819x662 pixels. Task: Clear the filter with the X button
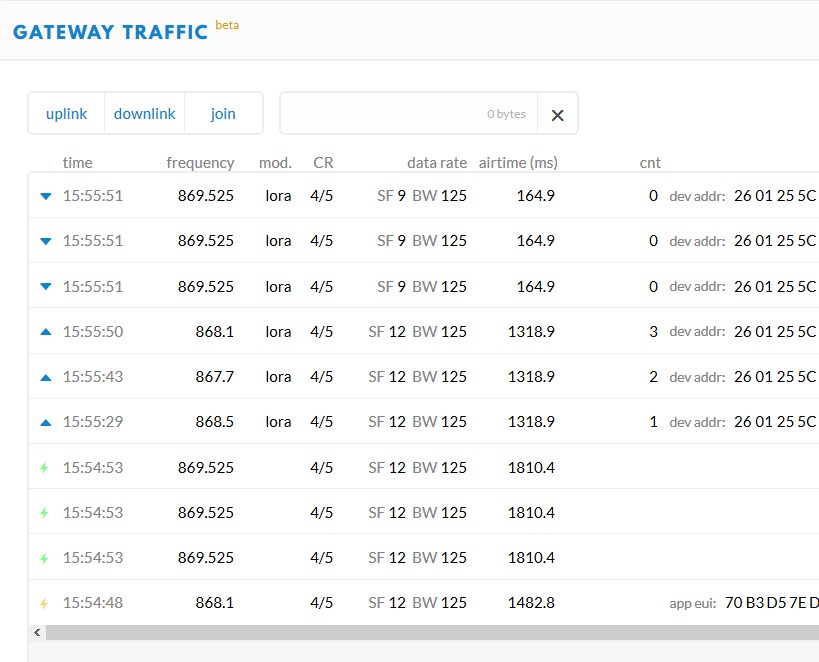coord(557,115)
